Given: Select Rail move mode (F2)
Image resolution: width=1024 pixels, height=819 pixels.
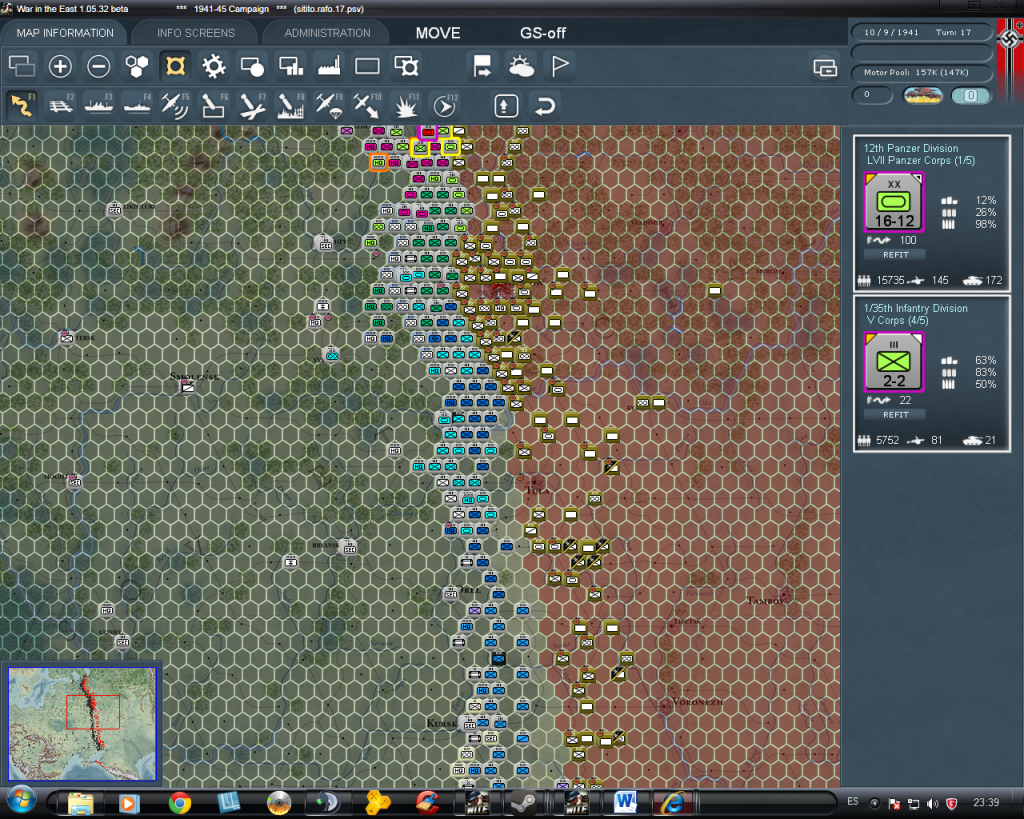Looking at the screenshot, I should click(61, 105).
